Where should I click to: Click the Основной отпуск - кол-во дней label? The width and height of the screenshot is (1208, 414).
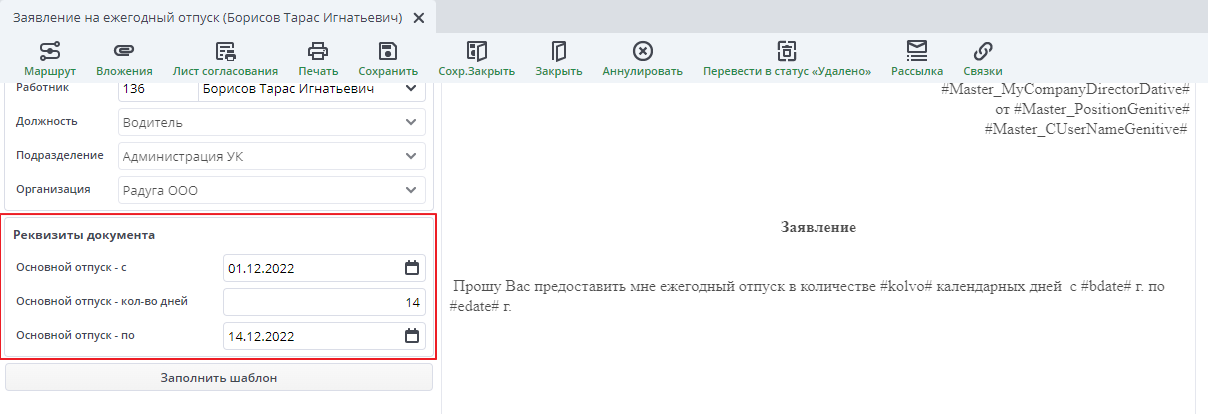click(x=102, y=301)
